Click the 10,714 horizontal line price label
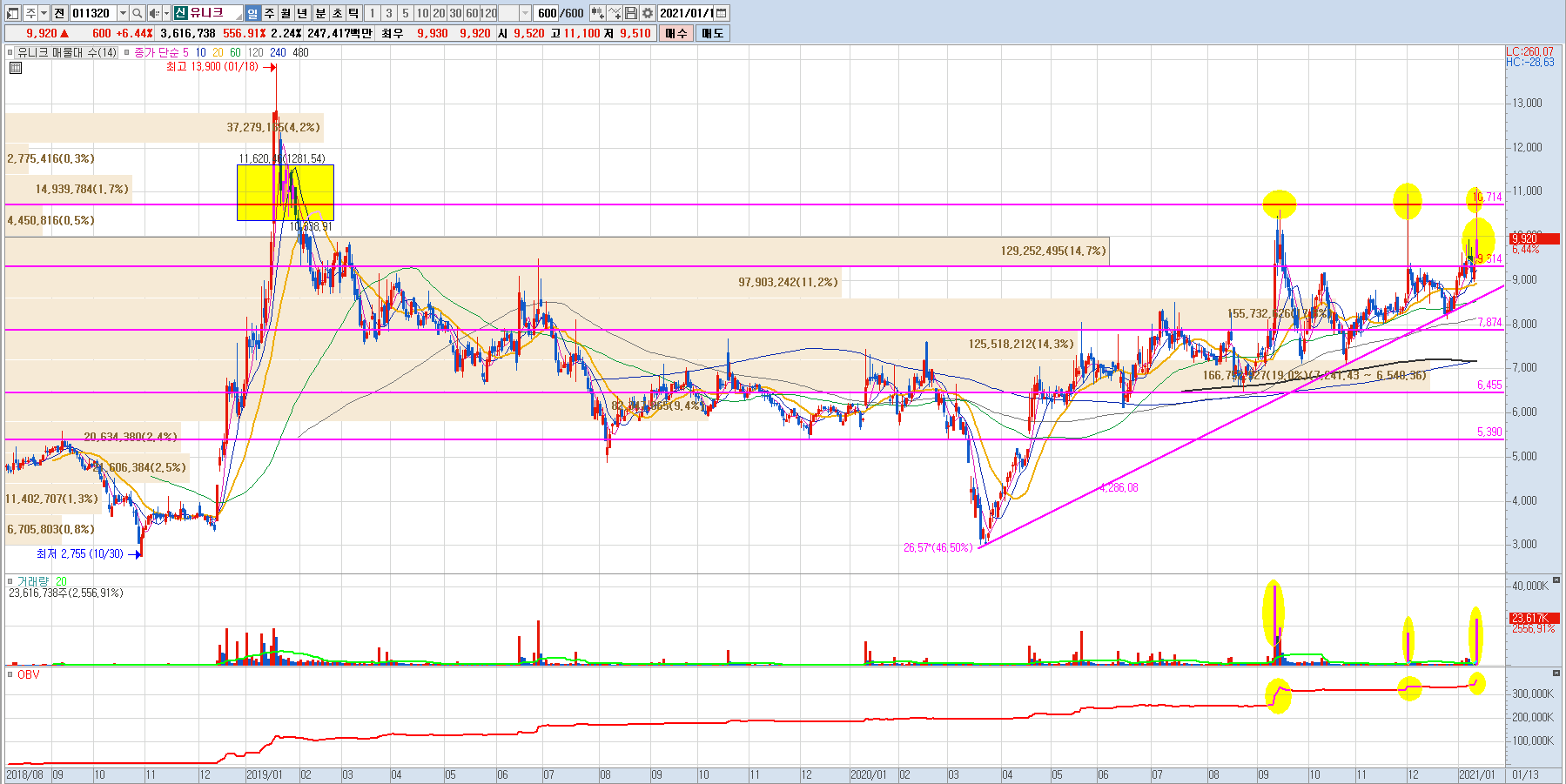 pos(1488,197)
